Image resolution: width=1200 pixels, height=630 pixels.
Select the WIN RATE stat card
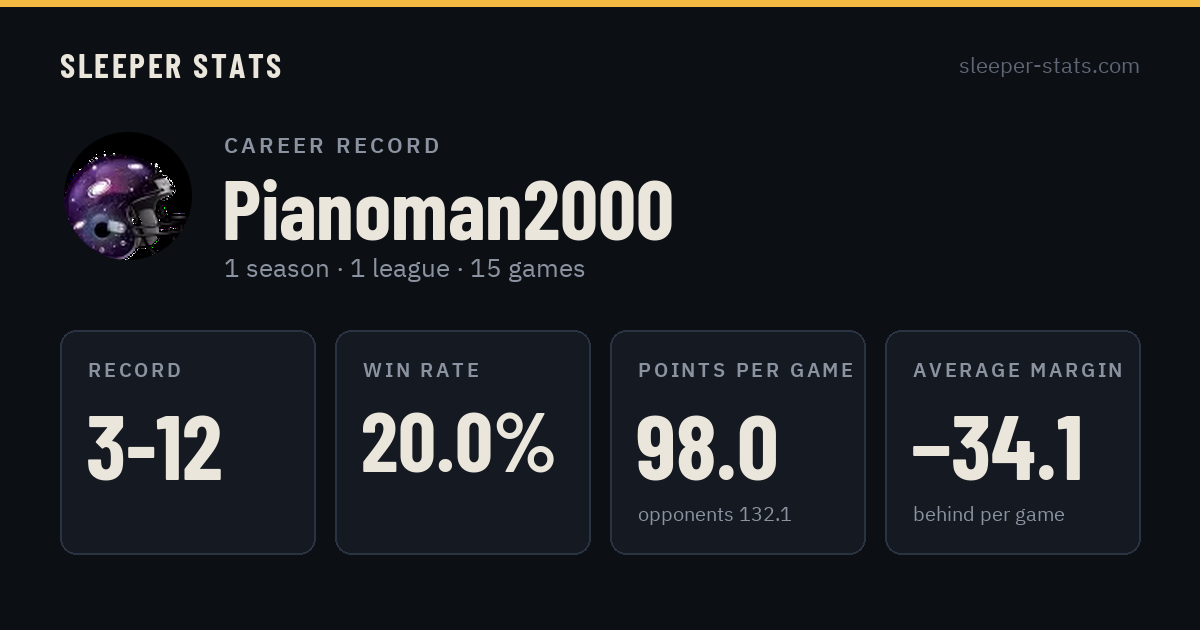(463, 442)
